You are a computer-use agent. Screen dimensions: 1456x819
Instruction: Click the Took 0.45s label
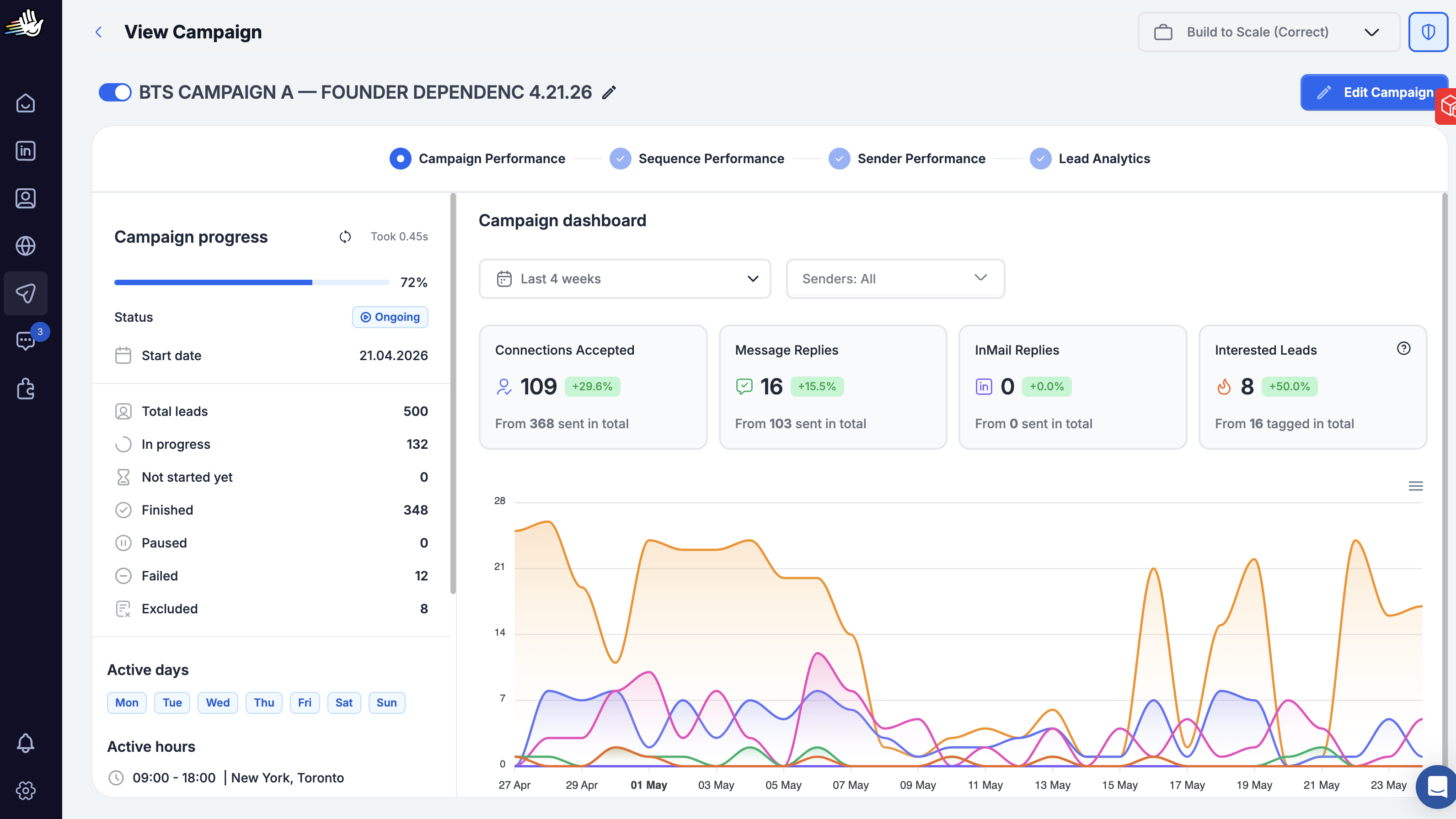399,237
